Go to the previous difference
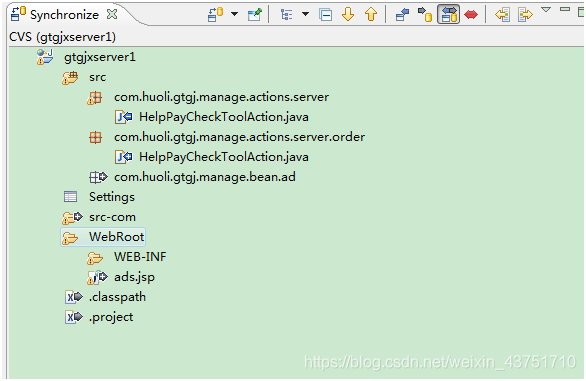Screen dimensions: 586x381 (371, 15)
